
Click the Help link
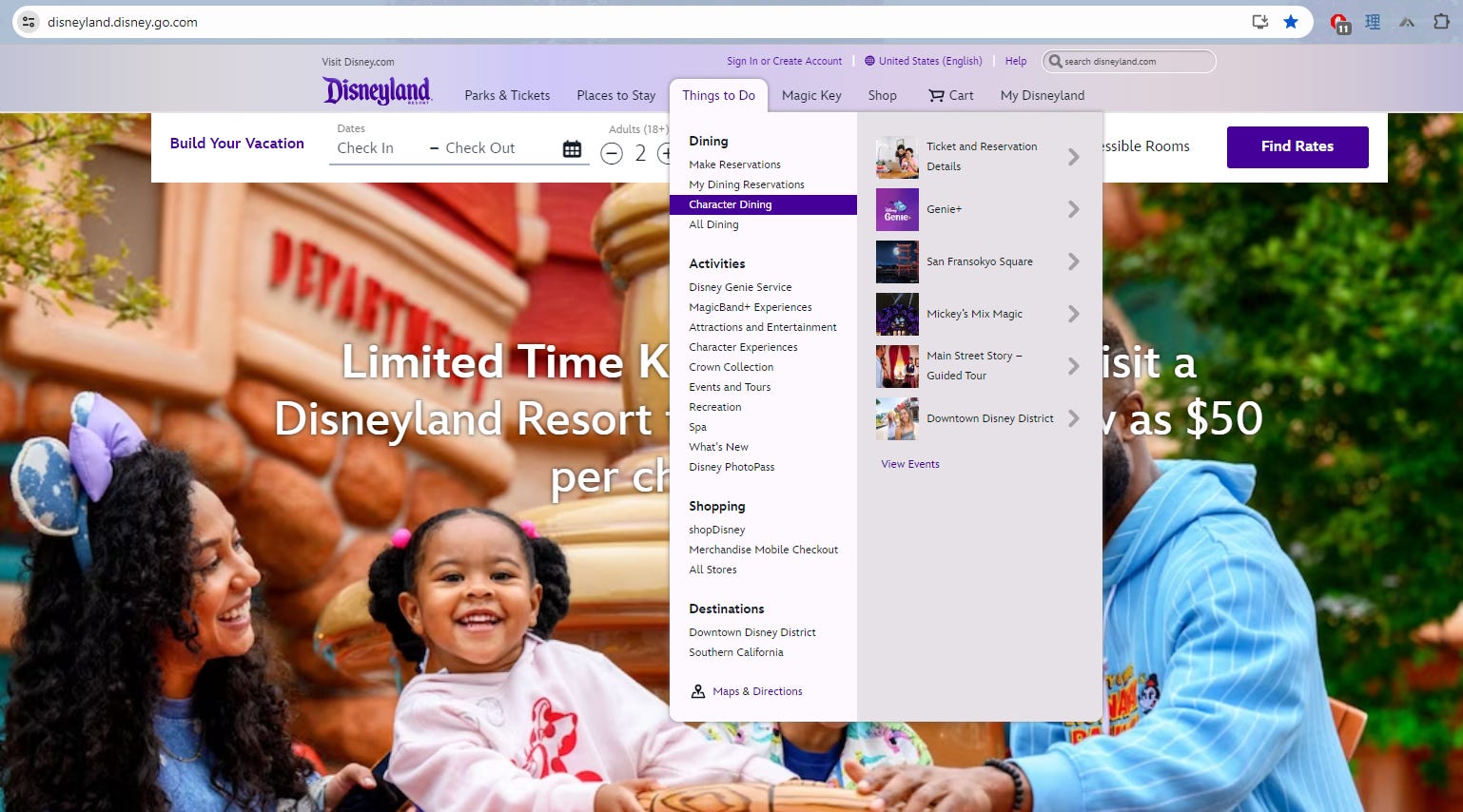coord(1016,61)
